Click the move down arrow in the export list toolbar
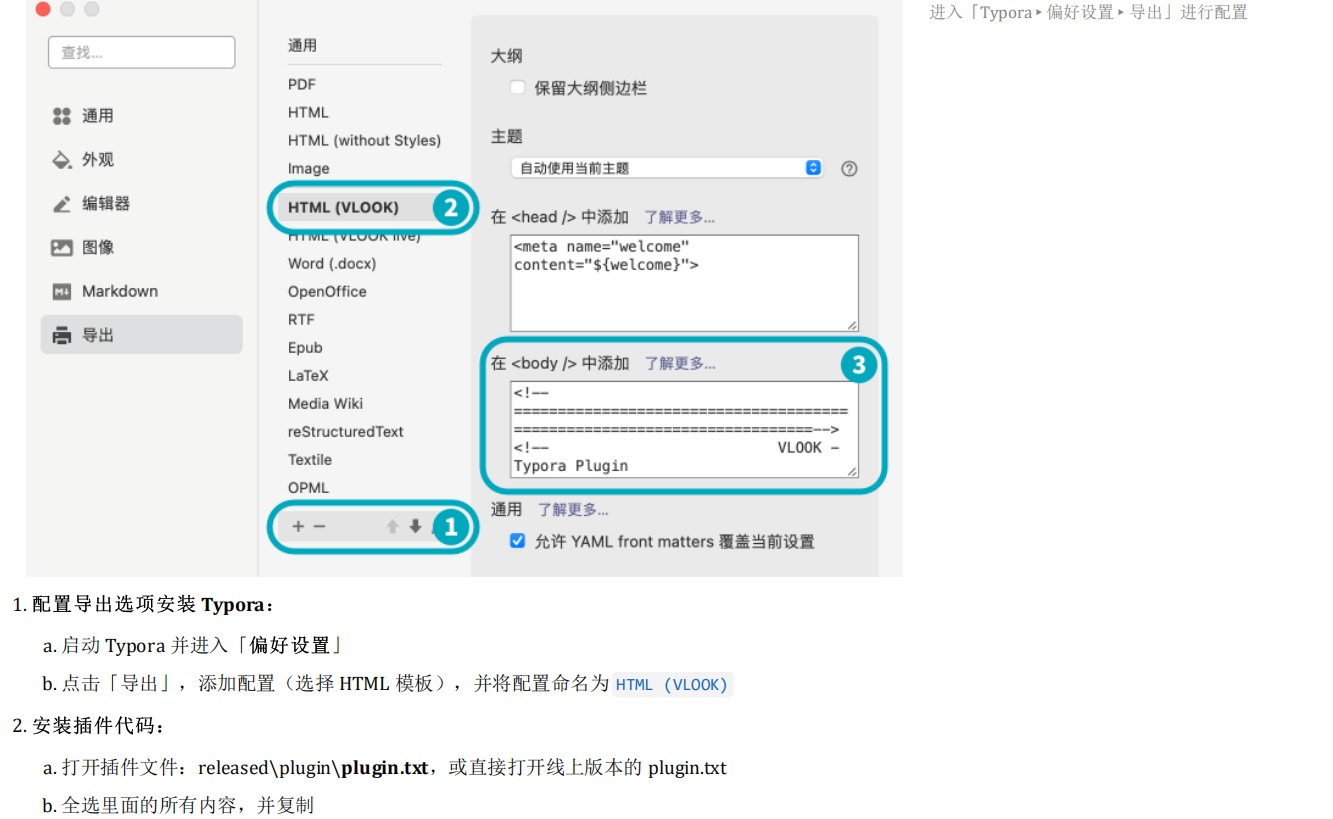This screenshot has width=1333, height=819. click(x=415, y=526)
